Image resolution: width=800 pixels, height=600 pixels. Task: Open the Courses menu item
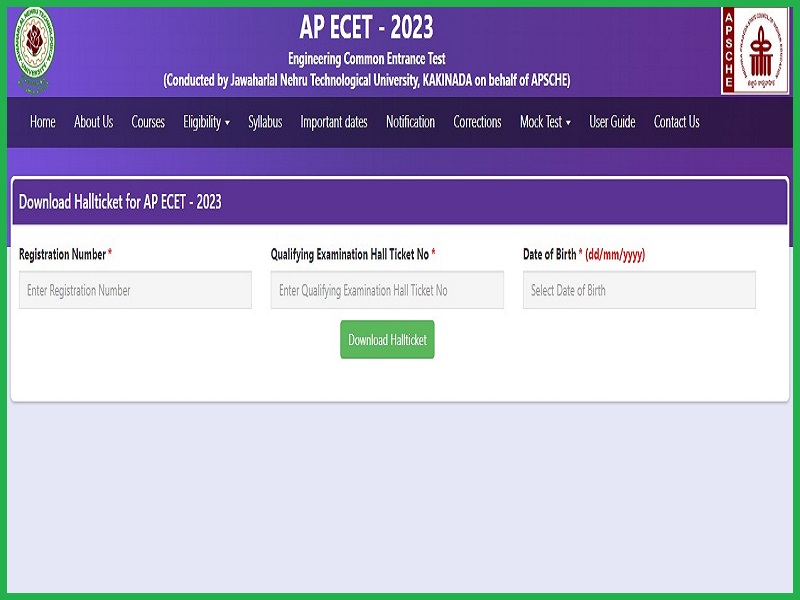(x=148, y=122)
